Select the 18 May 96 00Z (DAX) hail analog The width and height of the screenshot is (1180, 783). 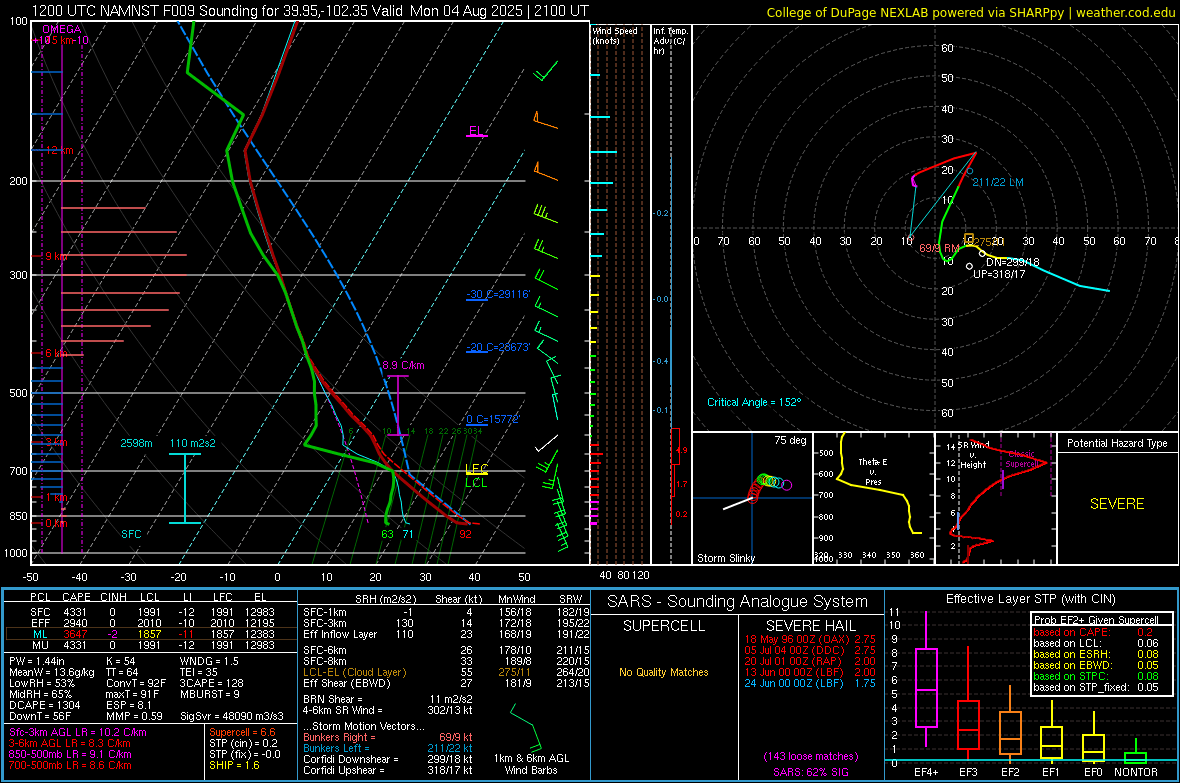[810, 639]
